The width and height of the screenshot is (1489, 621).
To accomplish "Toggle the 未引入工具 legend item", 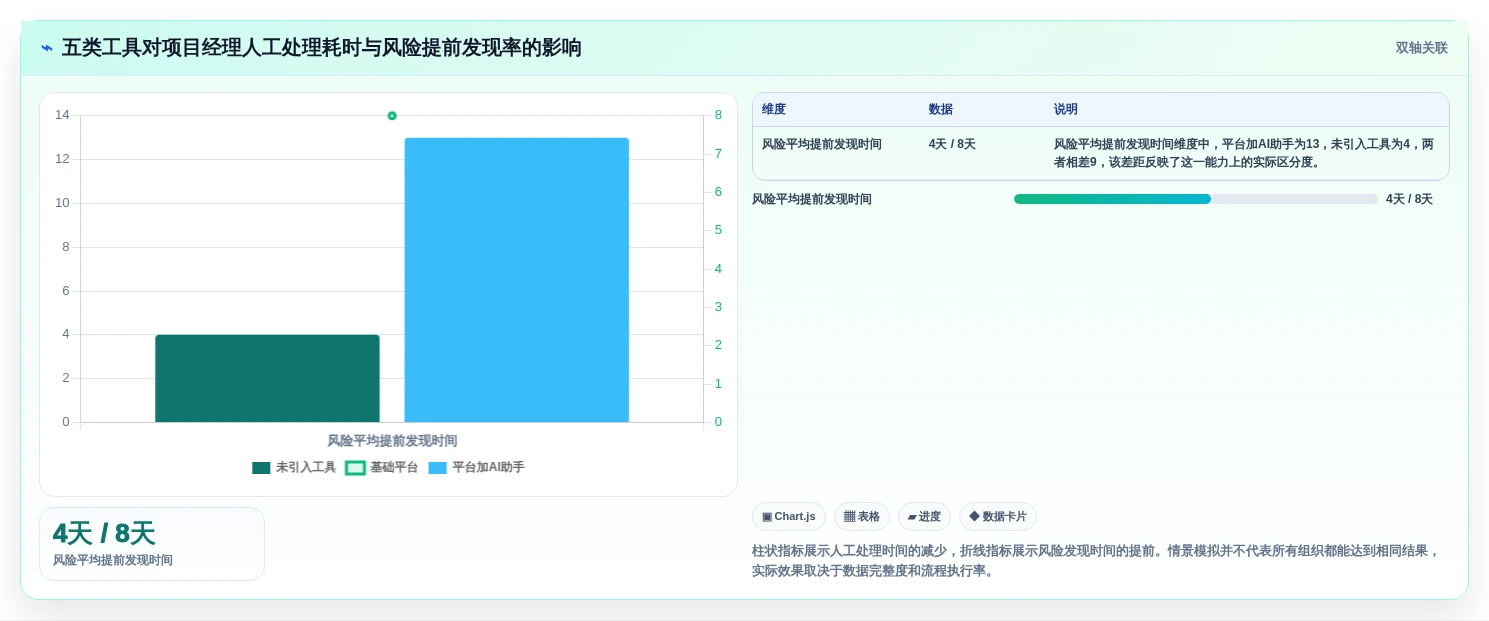I will coord(294,467).
